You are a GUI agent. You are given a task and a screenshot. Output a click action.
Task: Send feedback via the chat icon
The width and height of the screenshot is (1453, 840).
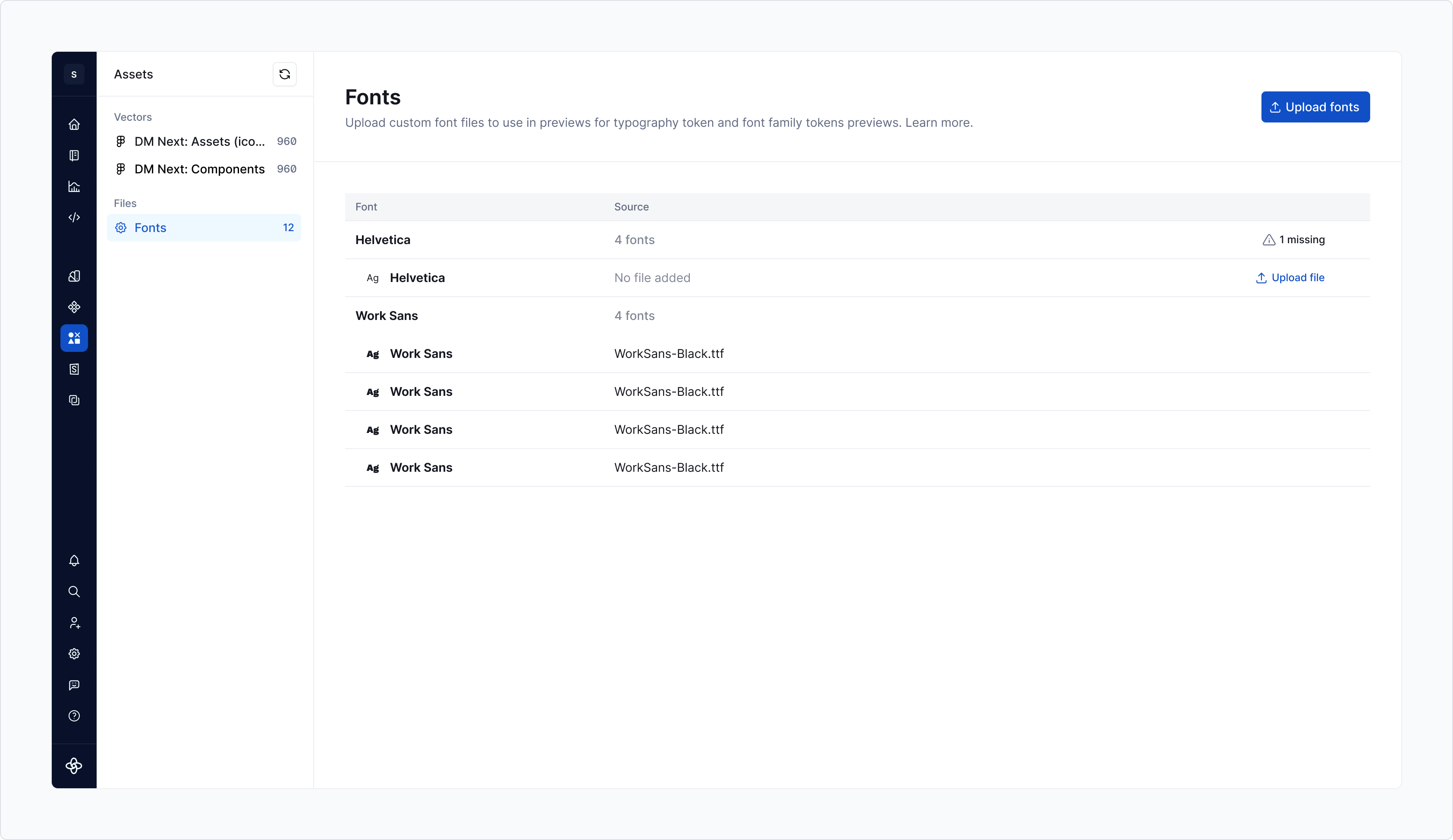(74, 685)
